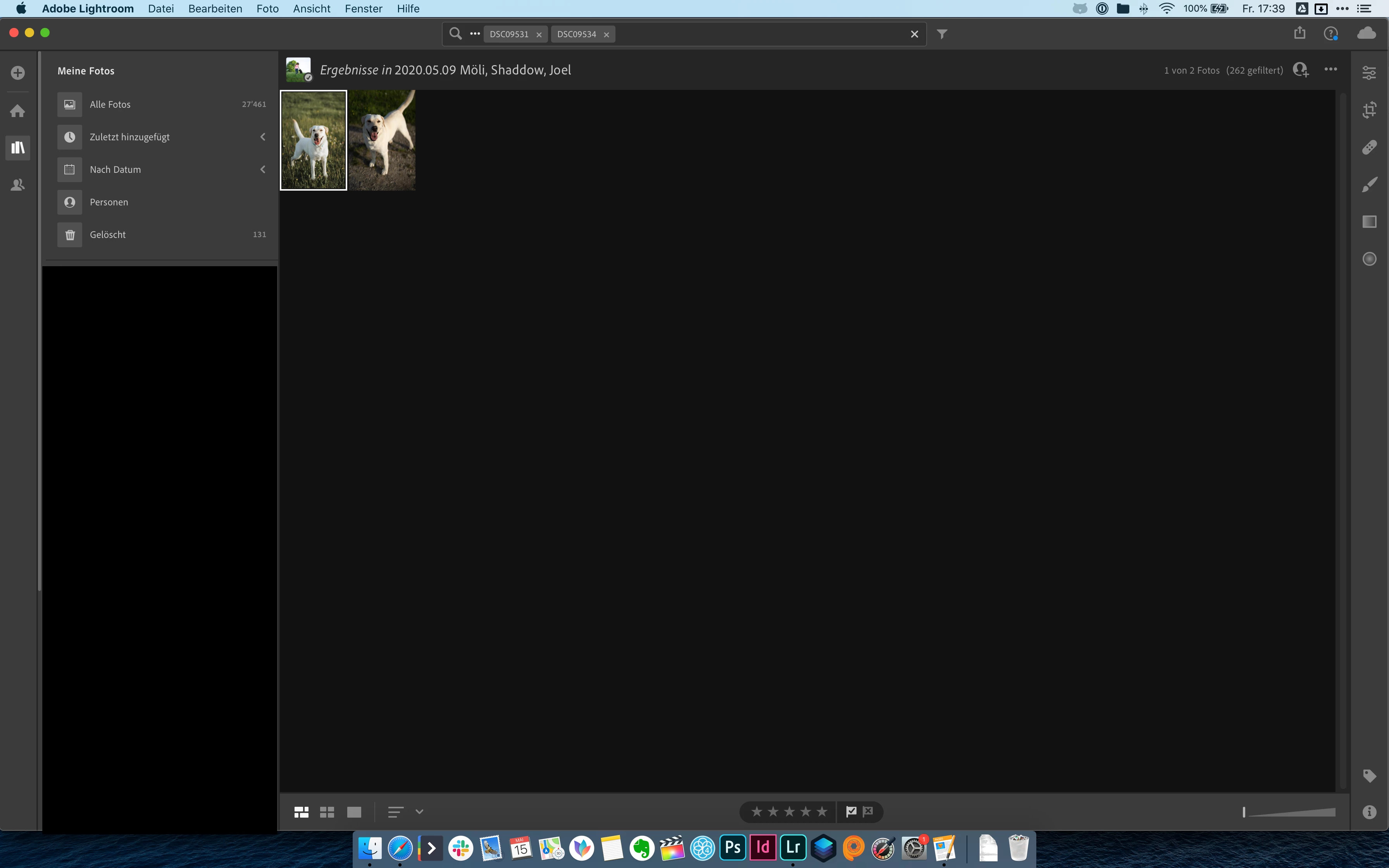
Task: Click the cloud sync status icon
Action: (x=1366, y=33)
